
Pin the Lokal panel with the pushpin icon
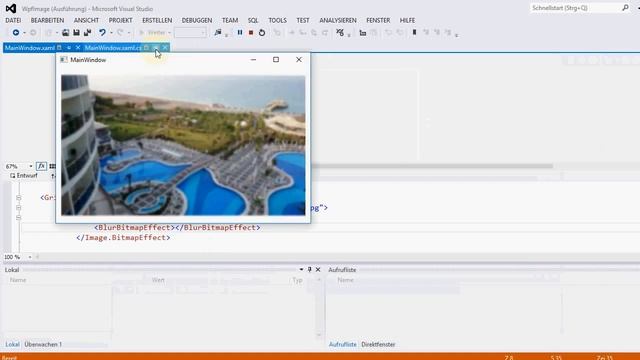click(309, 270)
